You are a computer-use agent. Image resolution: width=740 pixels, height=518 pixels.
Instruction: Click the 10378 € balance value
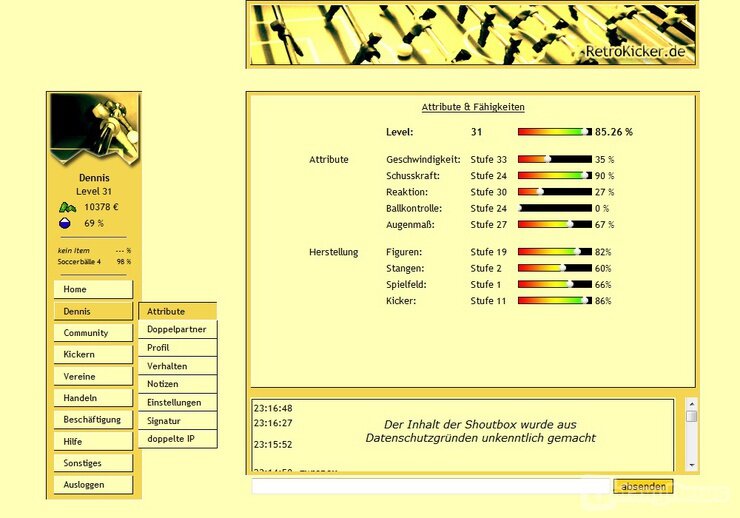[101, 207]
